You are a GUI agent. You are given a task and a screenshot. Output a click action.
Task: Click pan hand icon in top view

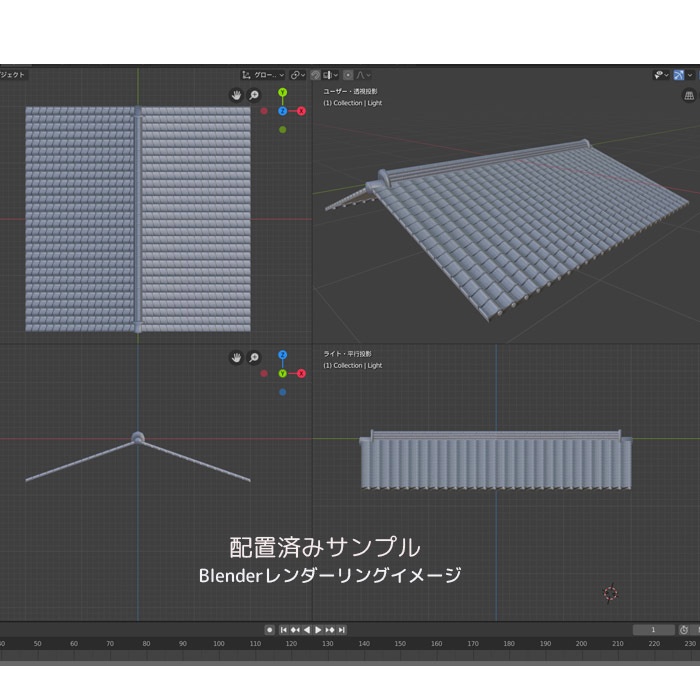click(x=236, y=95)
